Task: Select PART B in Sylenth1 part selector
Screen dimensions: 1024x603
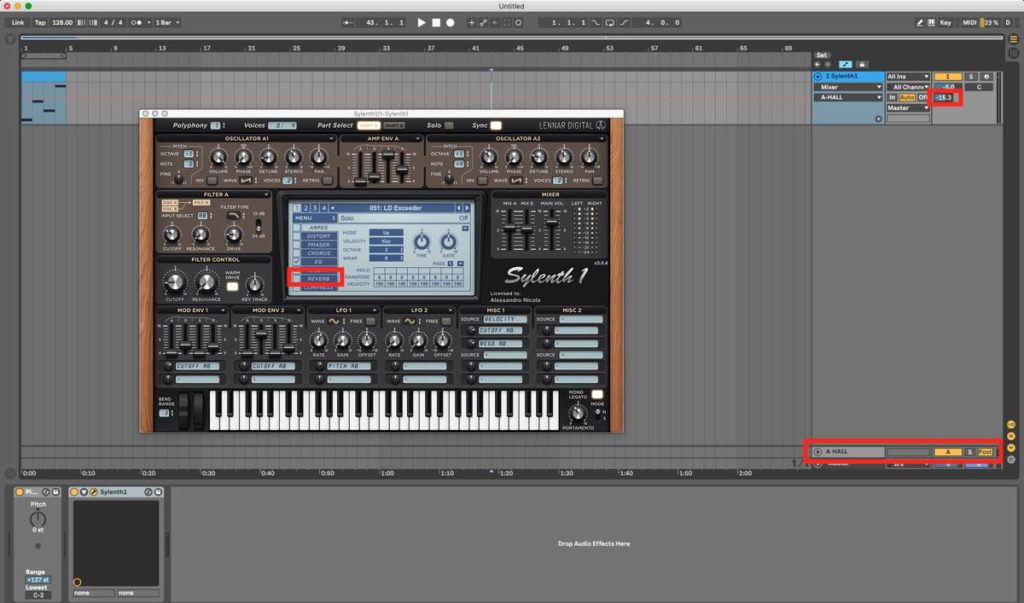Action: [393, 126]
